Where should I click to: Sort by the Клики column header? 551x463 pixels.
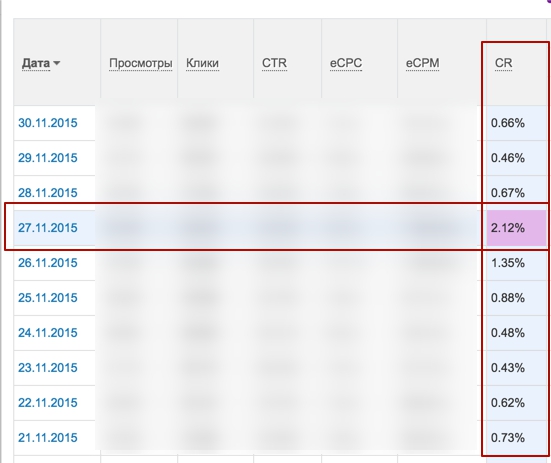pyautogui.click(x=202, y=63)
